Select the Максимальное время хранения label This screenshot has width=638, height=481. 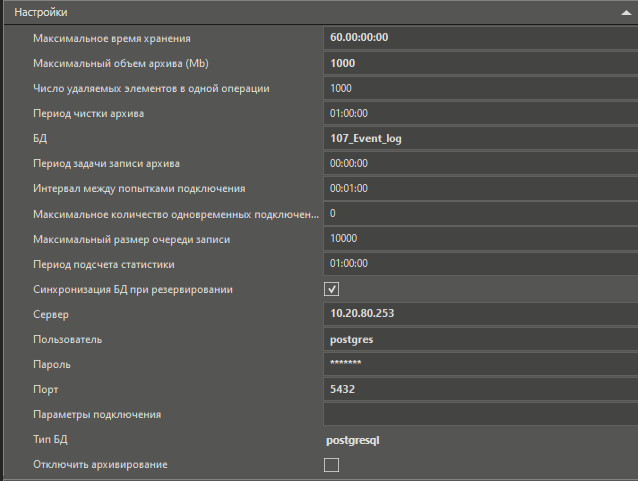[112, 38]
